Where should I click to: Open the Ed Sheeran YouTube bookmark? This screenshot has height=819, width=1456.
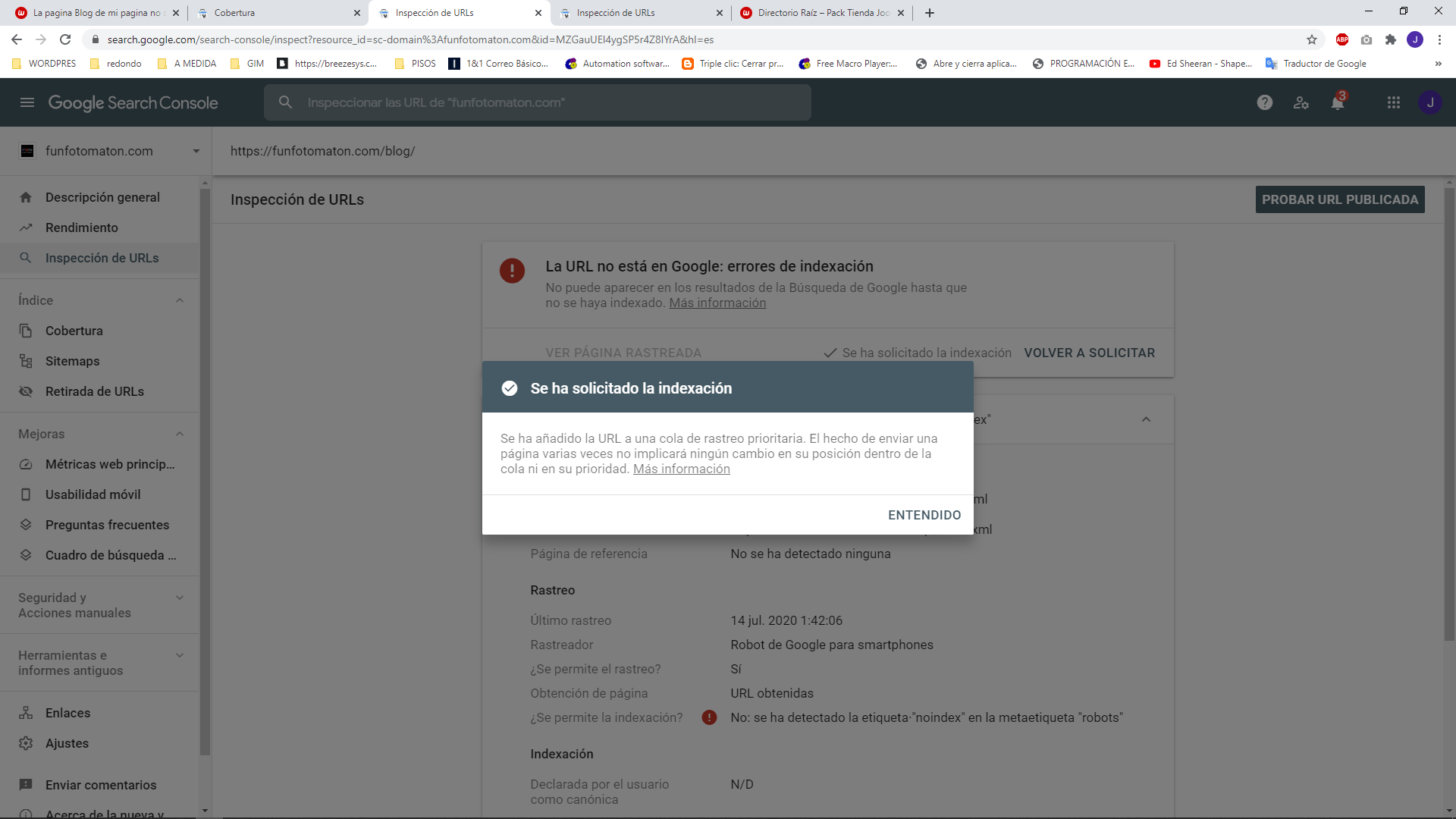(1200, 64)
